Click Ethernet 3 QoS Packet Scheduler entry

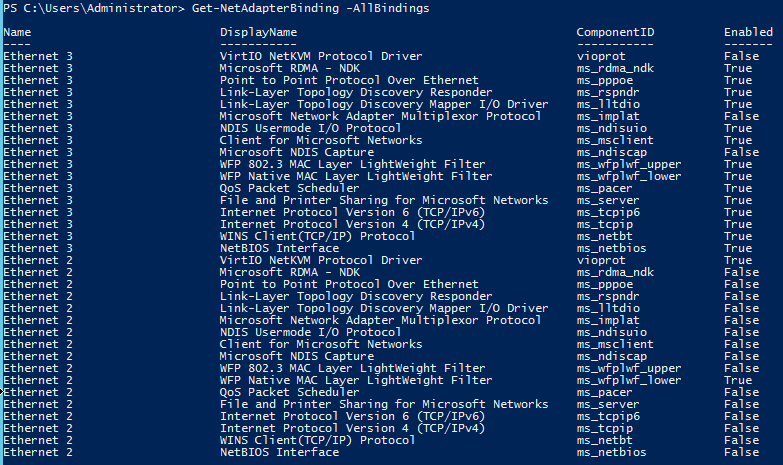pyautogui.click(x=289, y=188)
